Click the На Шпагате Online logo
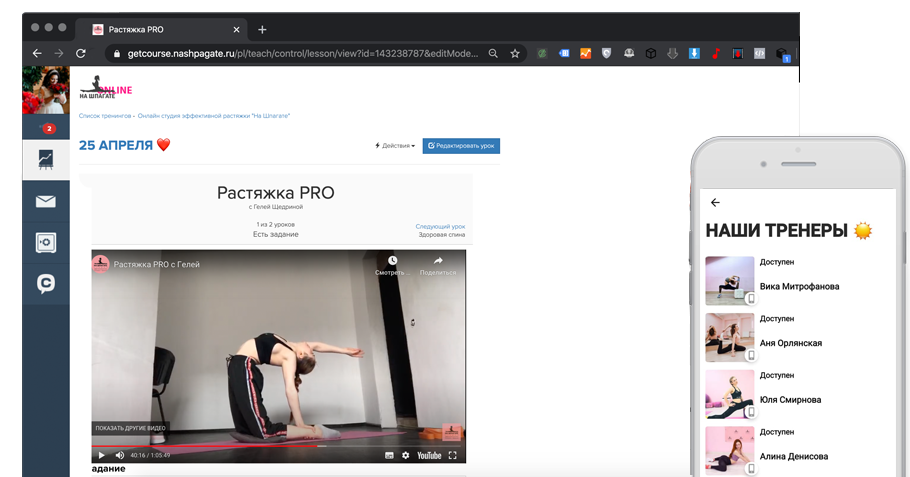The width and height of the screenshot is (910, 477). pyautogui.click(x=106, y=88)
